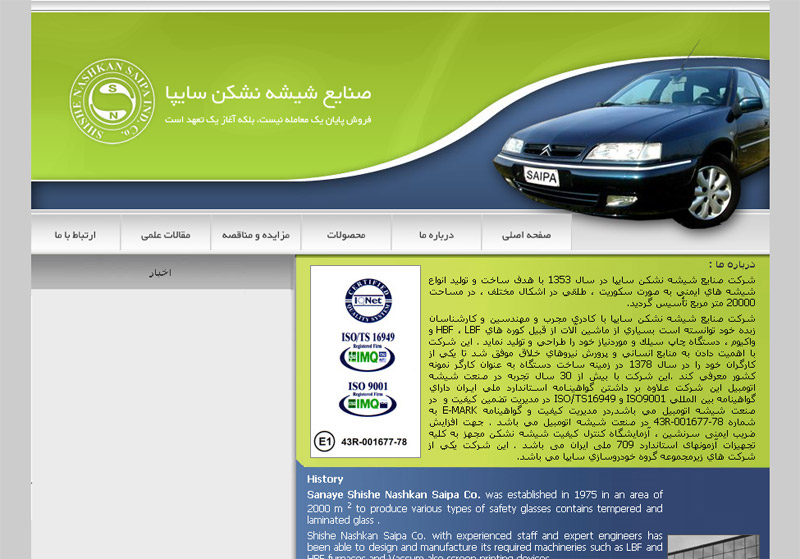Click the Shishe Nashkan Saipa round logo
Image resolution: width=800 pixels, height=559 pixels.
click(112, 101)
